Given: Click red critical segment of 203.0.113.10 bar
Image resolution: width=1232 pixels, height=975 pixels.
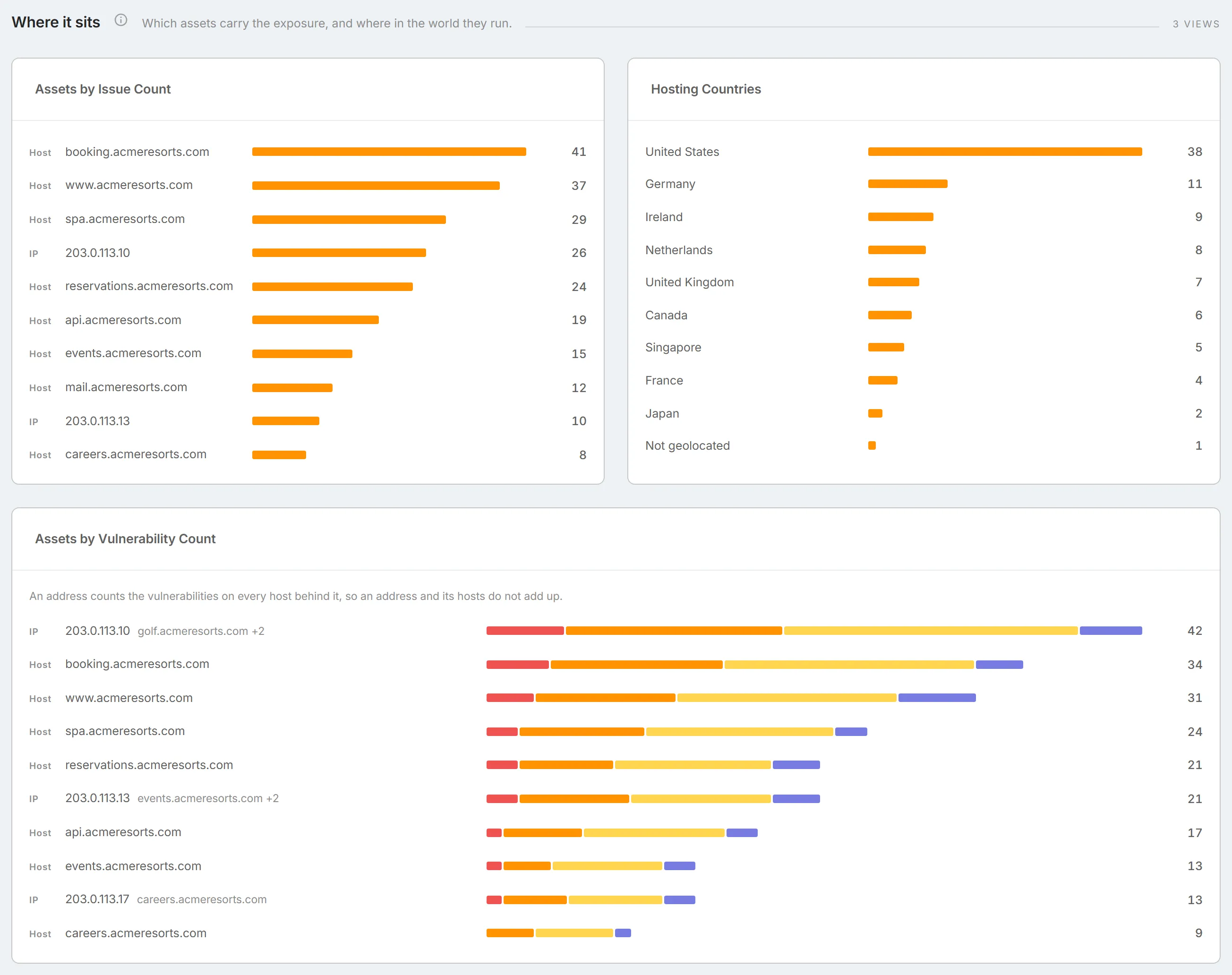Looking at the screenshot, I should pos(525,631).
